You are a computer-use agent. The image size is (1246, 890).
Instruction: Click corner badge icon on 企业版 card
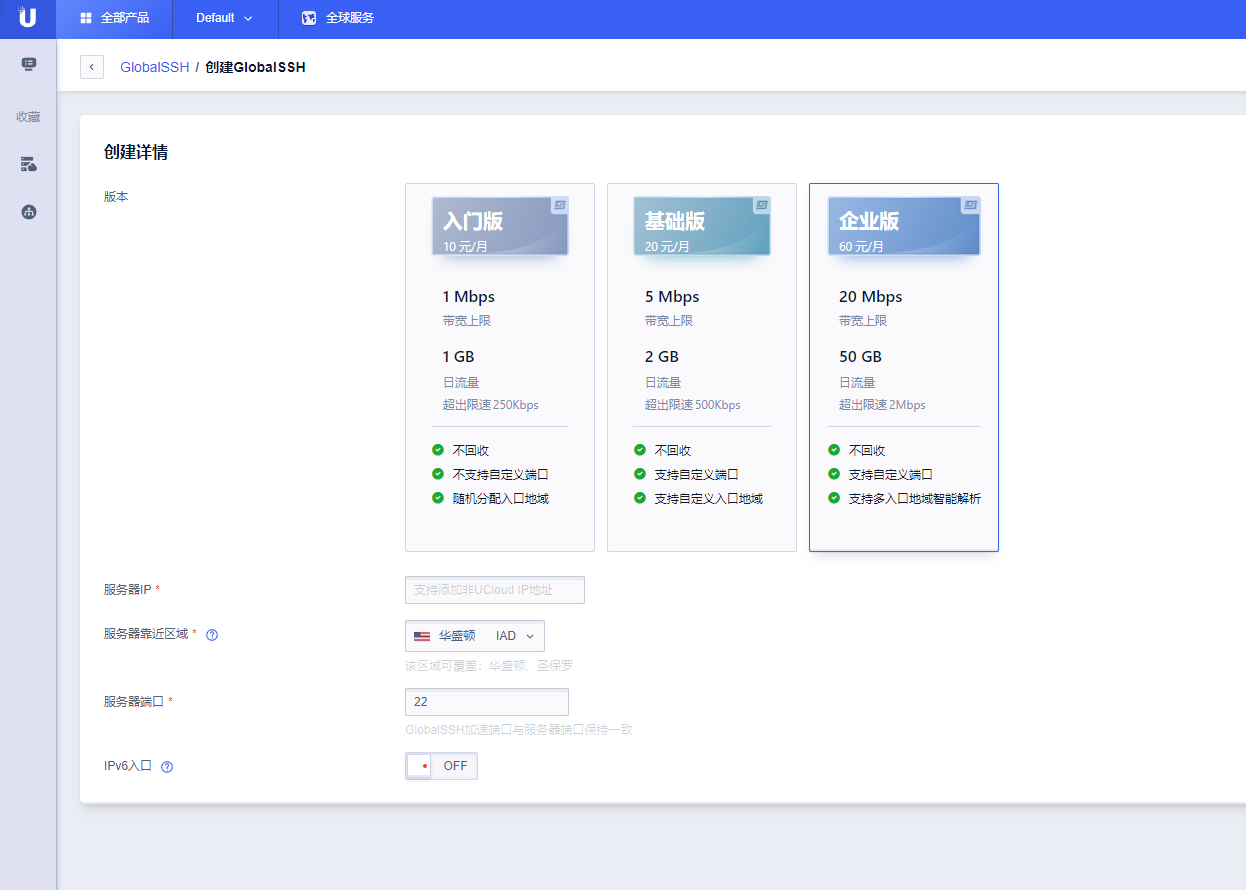click(x=970, y=205)
